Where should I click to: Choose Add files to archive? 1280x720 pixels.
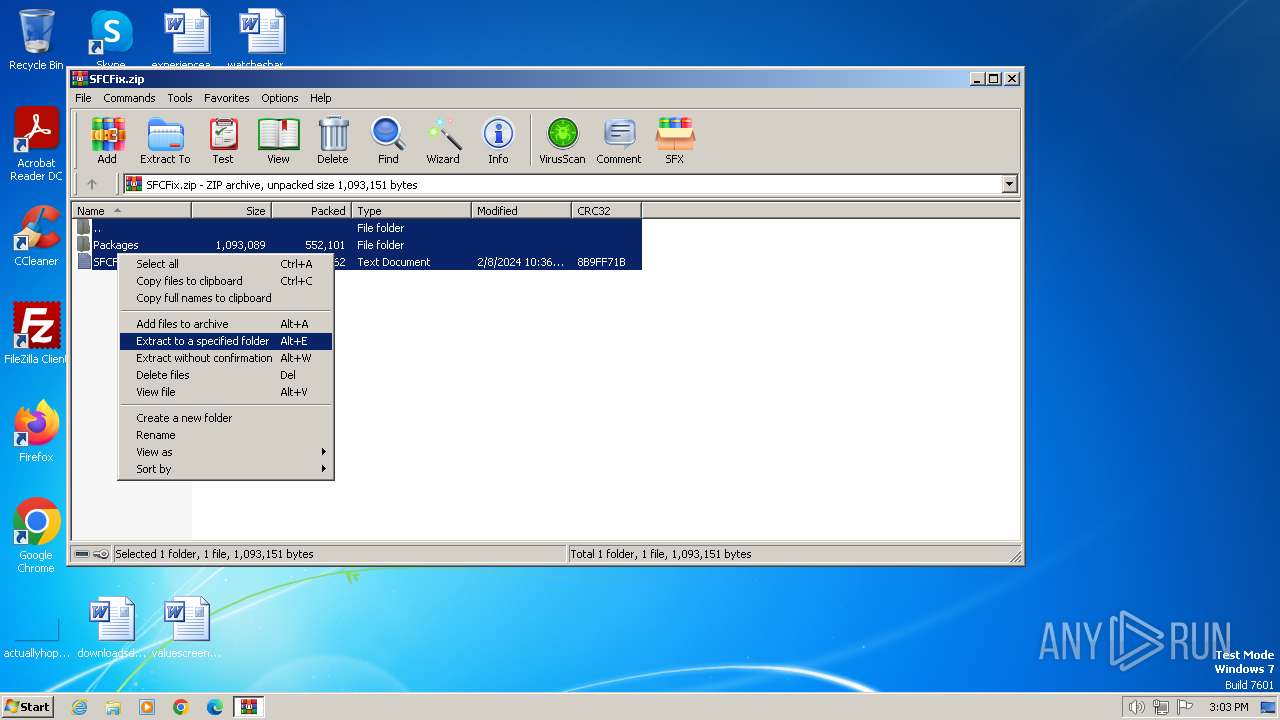226,324
